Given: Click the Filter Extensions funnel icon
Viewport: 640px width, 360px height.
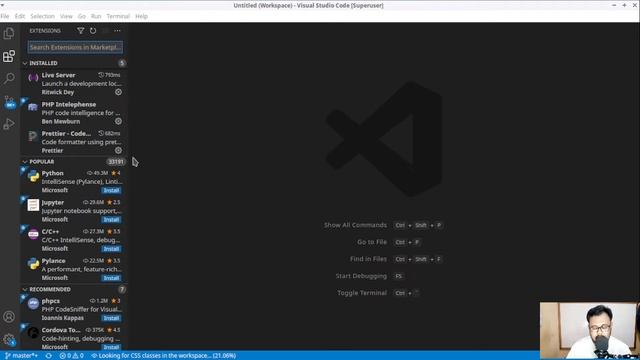Looking at the screenshot, I should [80, 31].
